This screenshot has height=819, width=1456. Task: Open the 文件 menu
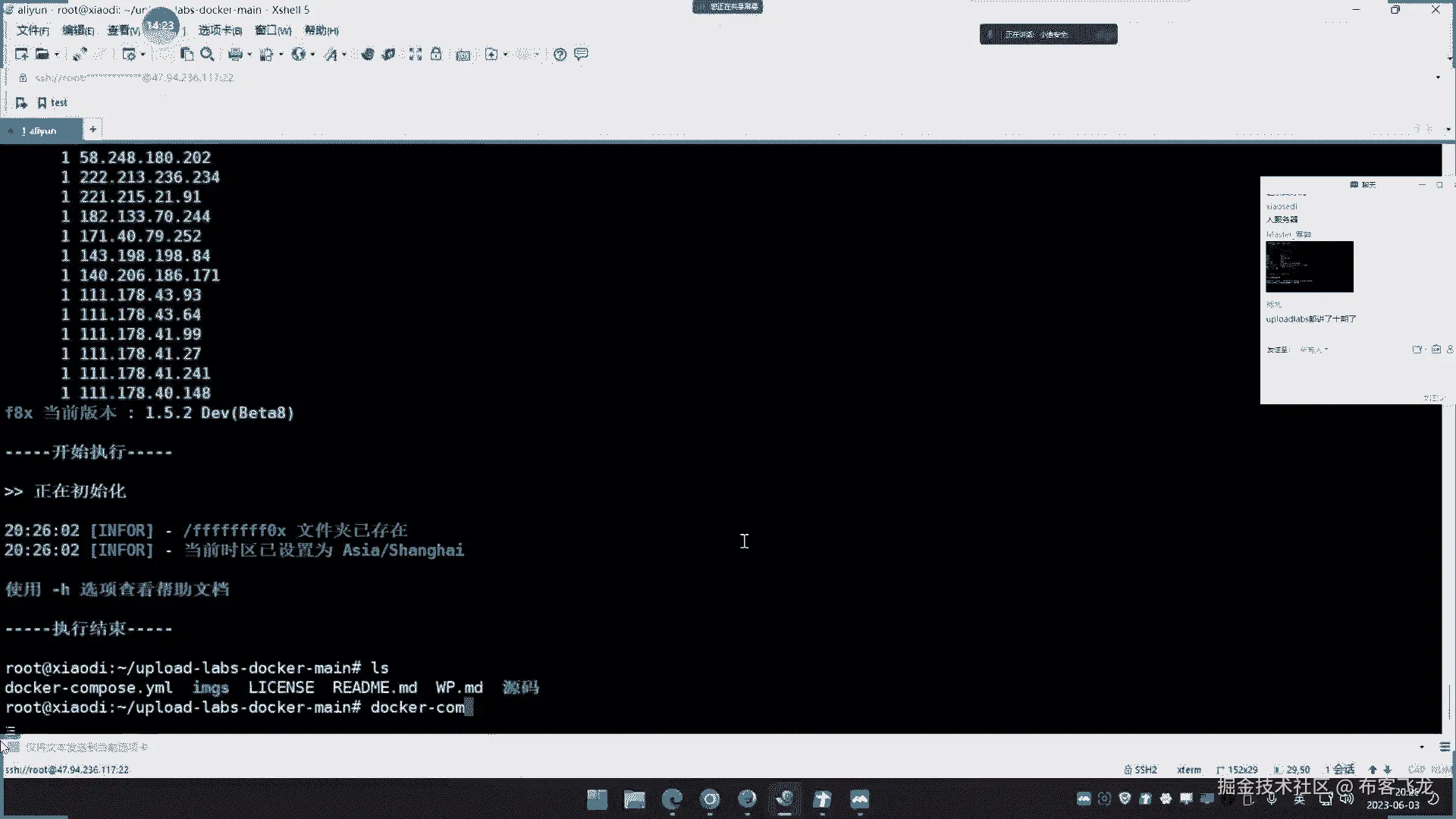[x=33, y=30]
